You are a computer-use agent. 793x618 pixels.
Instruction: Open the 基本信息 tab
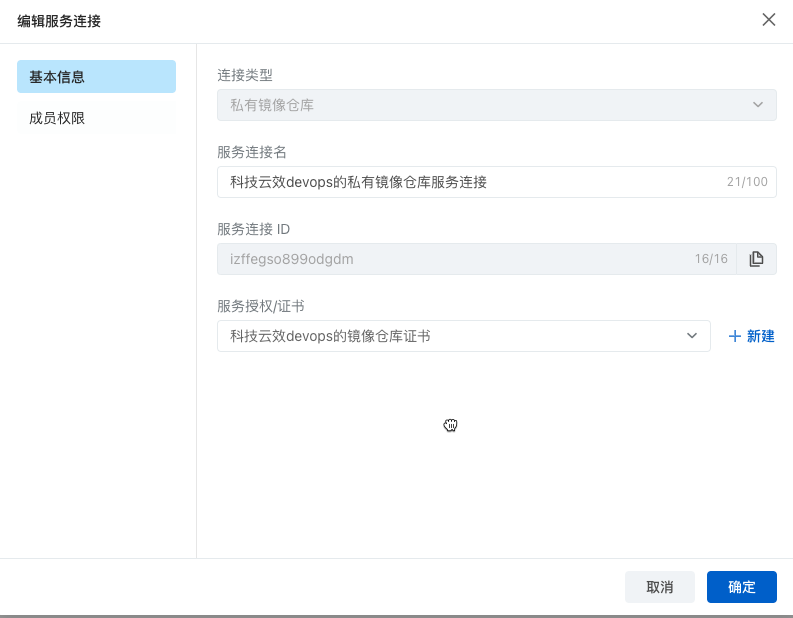click(96, 77)
